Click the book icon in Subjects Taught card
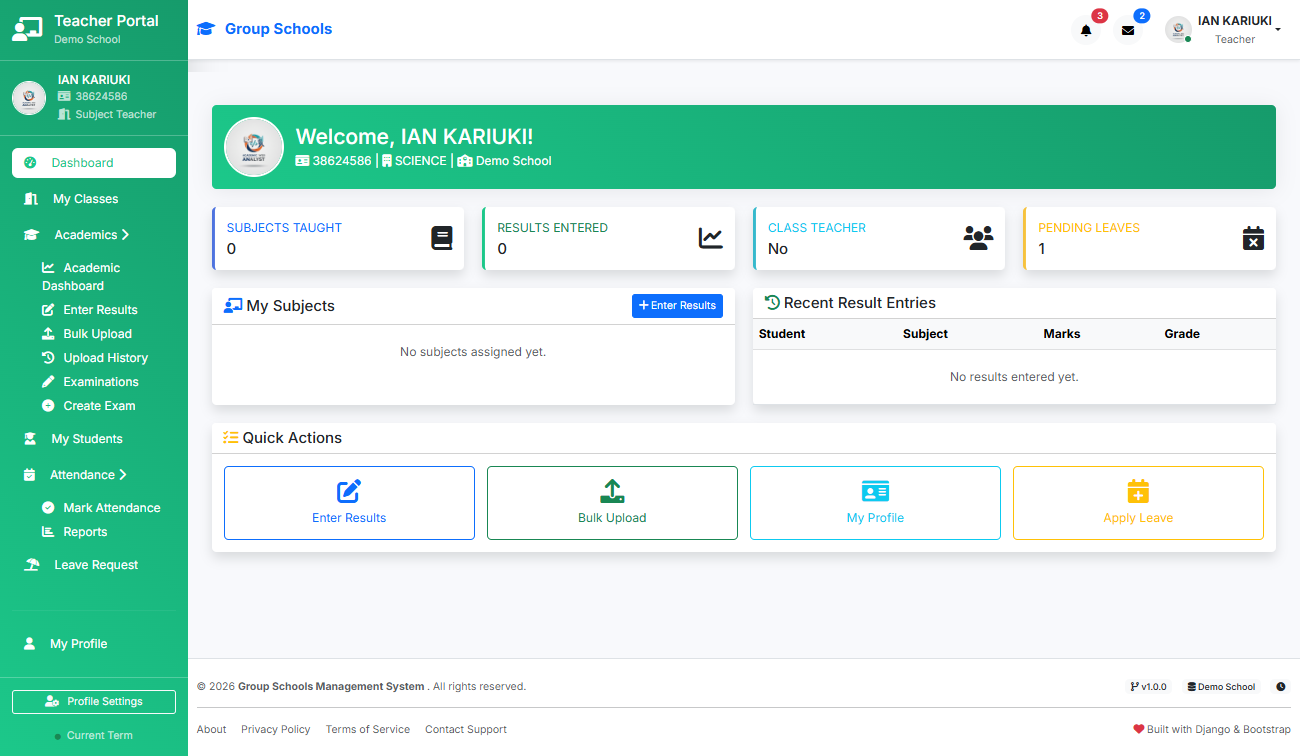Image resolution: width=1300 pixels, height=756 pixels. point(442,238)
